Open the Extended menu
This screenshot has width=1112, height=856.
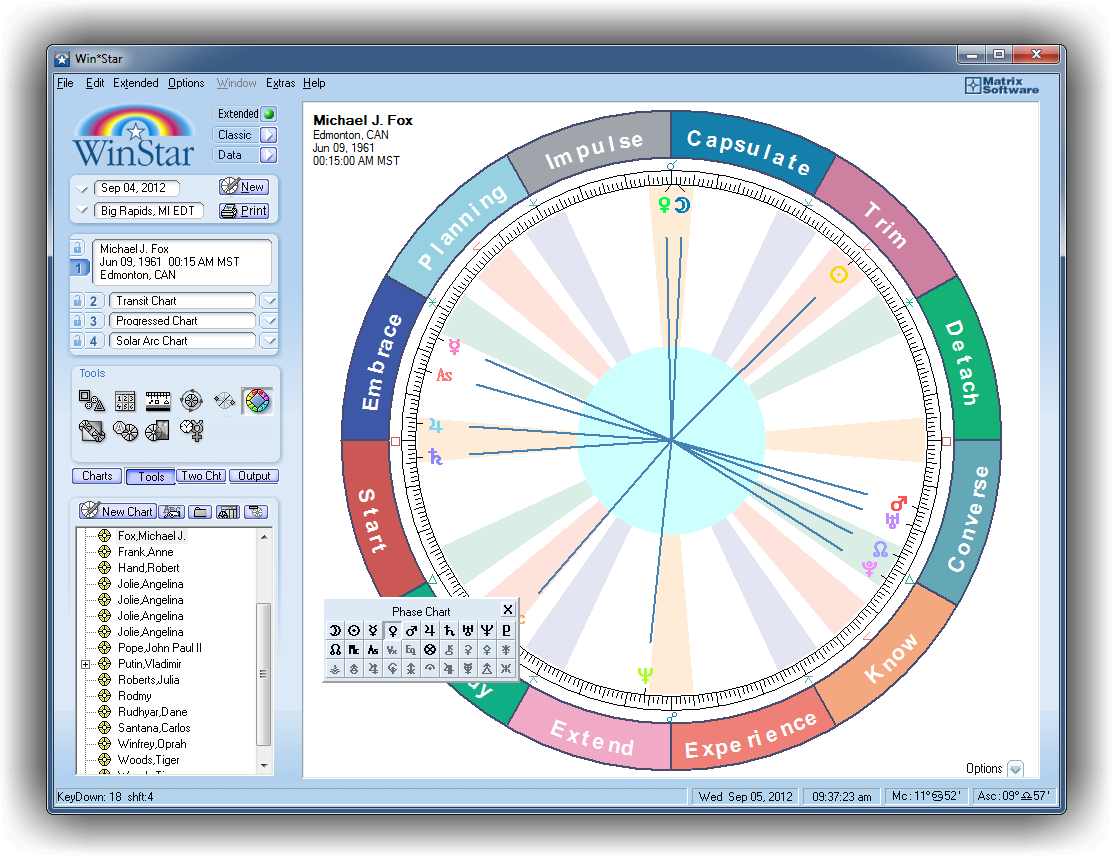tap(135, 83)
